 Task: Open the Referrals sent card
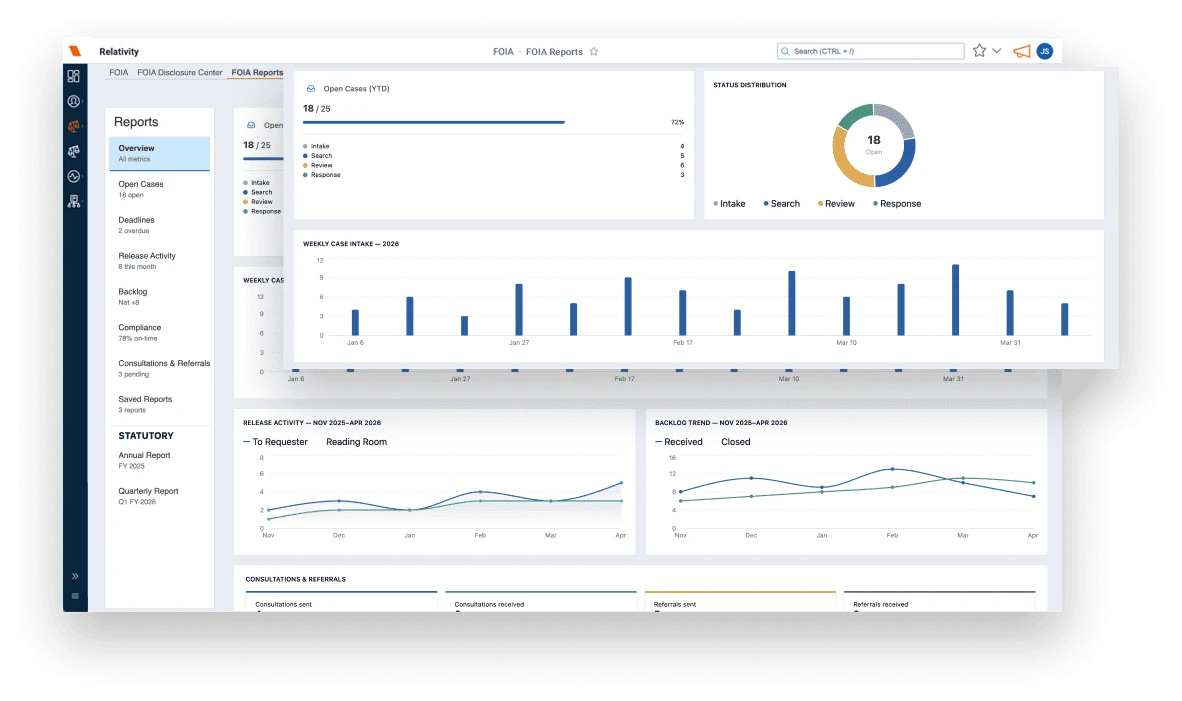click(740, 602)
